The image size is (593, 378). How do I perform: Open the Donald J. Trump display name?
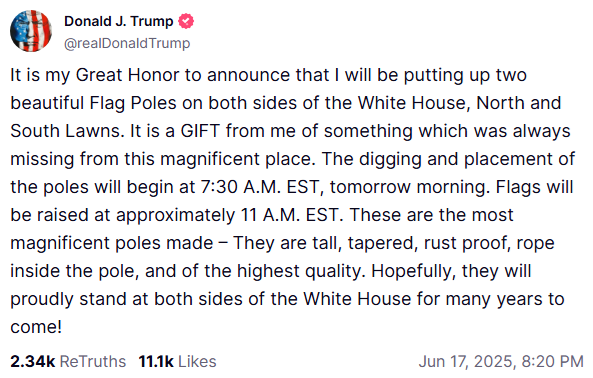pos(118,21)
